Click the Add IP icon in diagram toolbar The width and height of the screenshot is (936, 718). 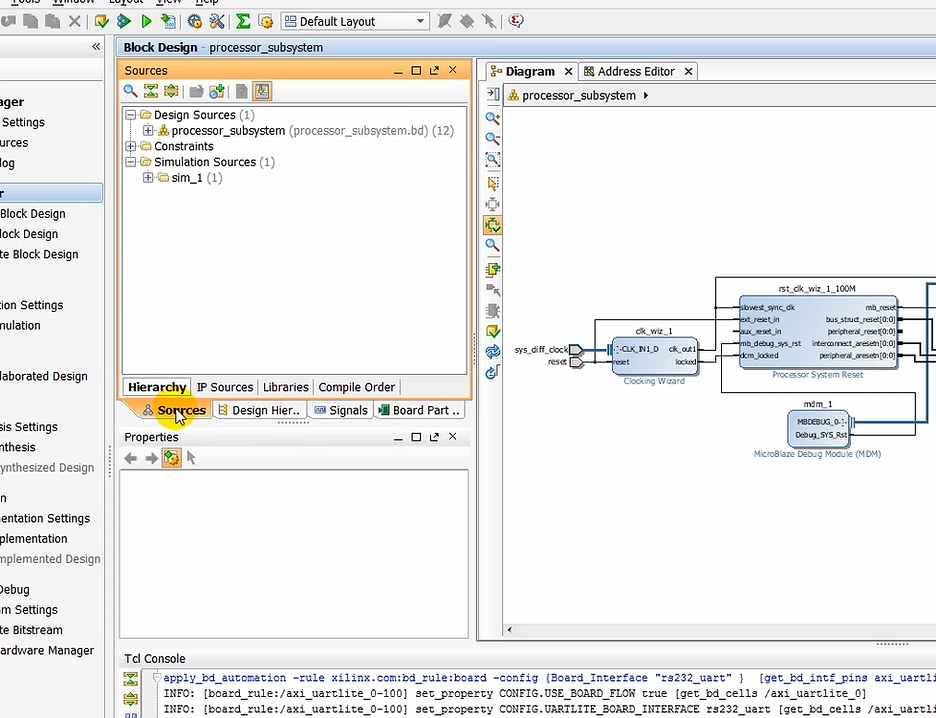[x=492, y=269]
